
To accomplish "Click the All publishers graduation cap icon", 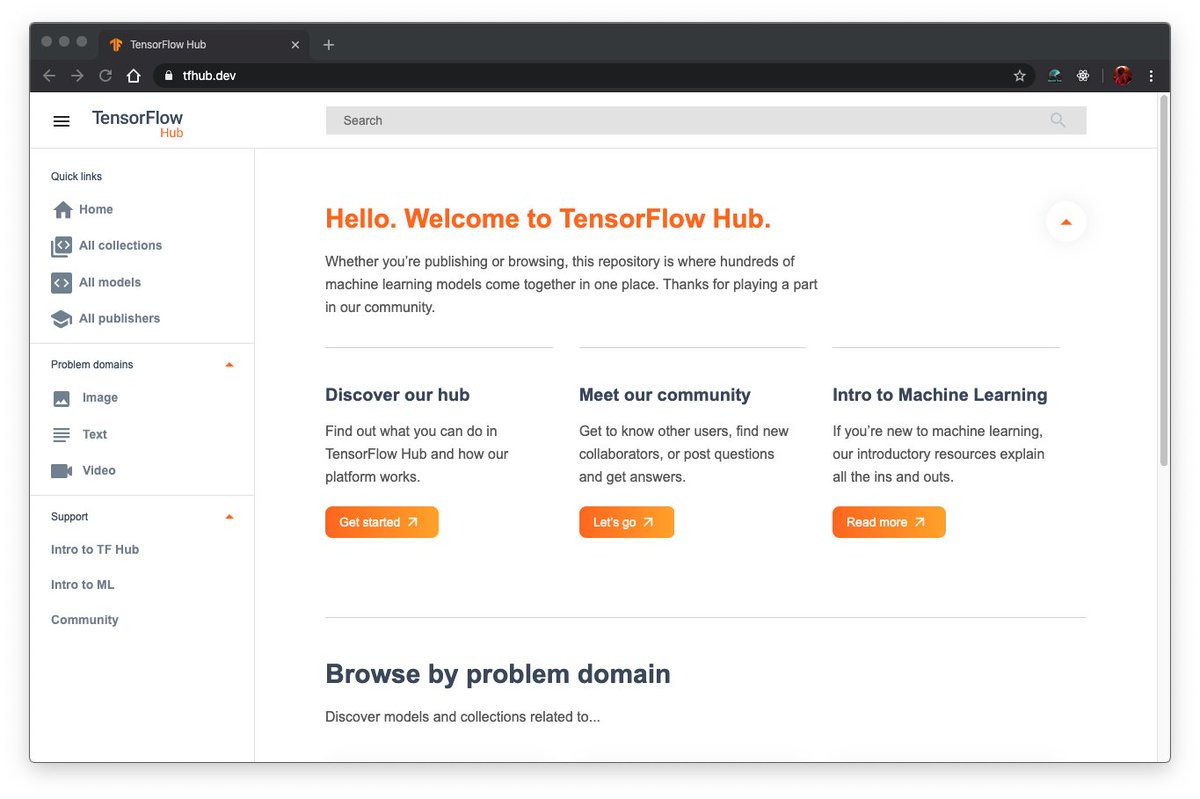I will [x=62, y=319].
